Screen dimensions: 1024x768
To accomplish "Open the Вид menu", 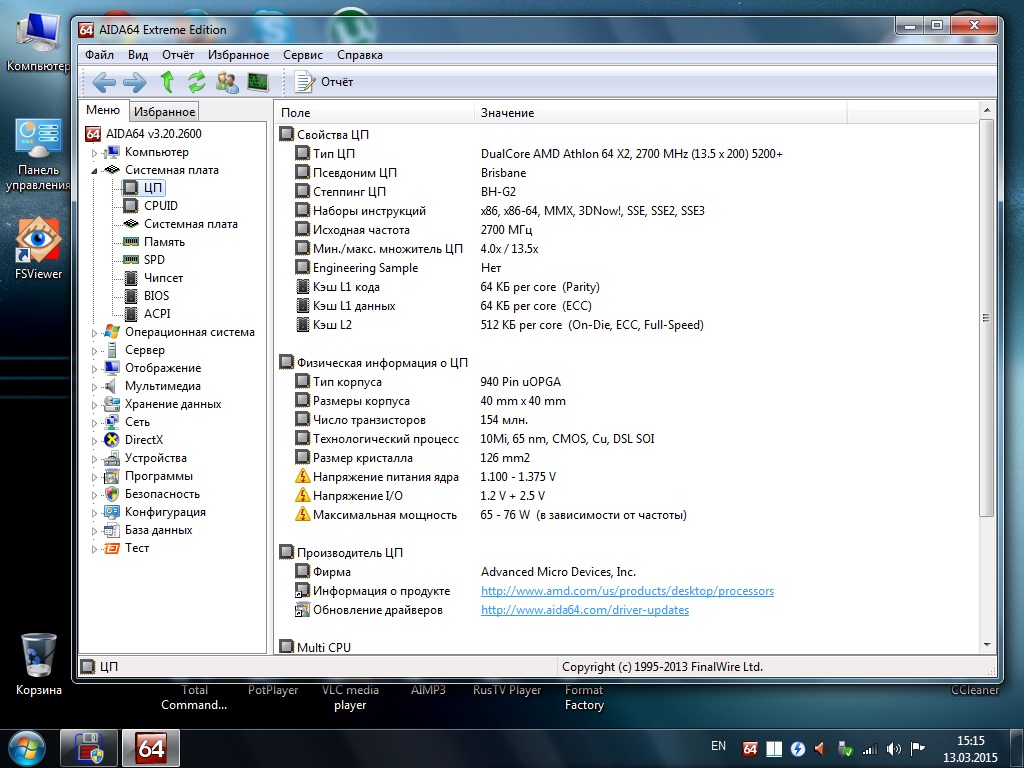I will pyautogui.click(x=138, y=55).
